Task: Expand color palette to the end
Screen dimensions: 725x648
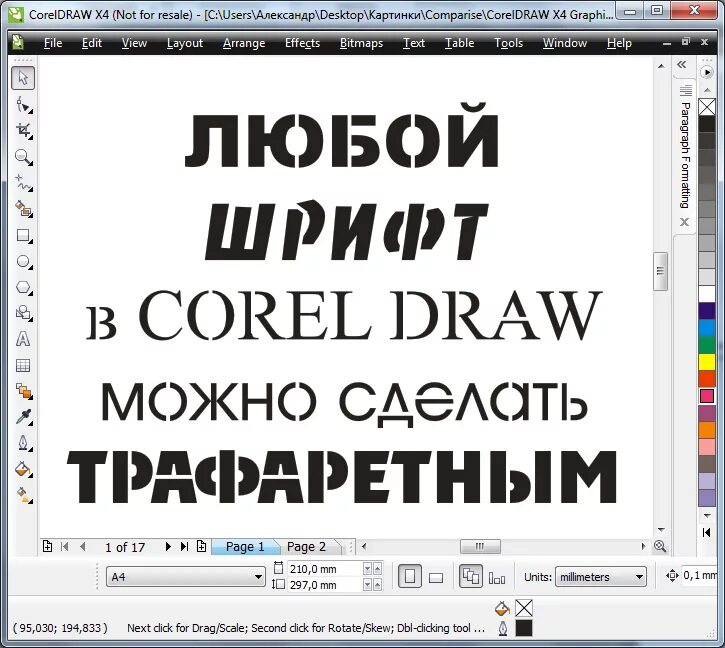Action: pyautogui.click(x=707, y=532)
